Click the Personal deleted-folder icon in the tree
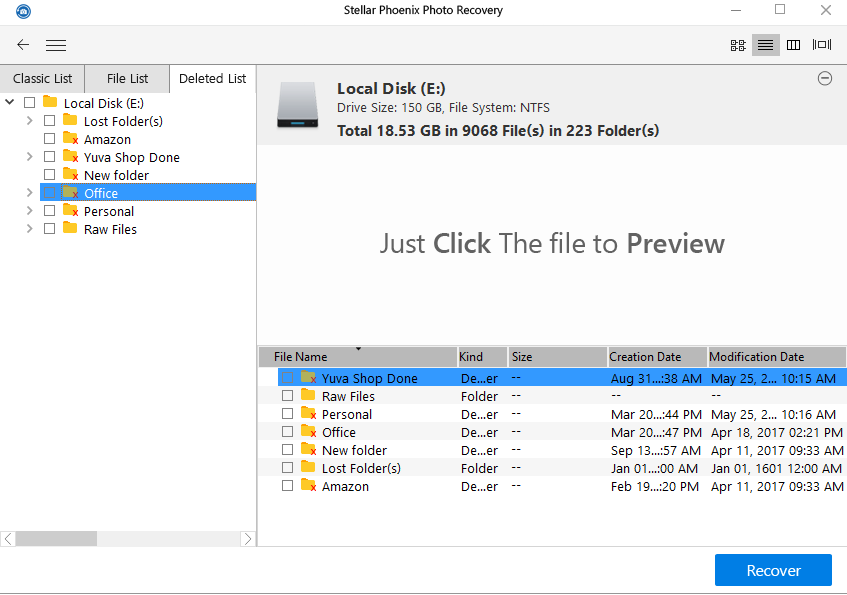This screenshot has height=595, width=847. [x=71, y=210]
